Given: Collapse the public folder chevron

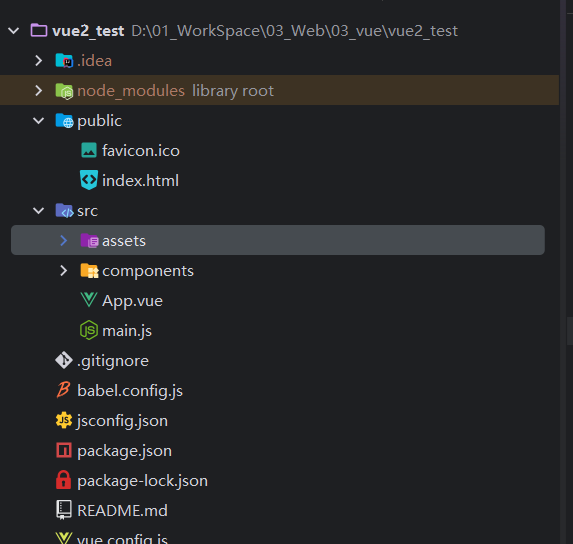Looking at the screenshot, I should [38, 121].
